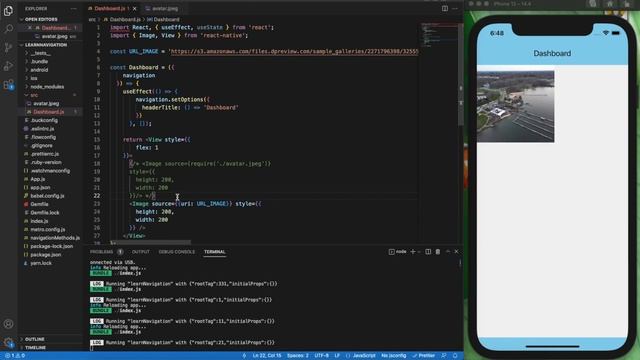Open the babel.config.js file
The width and height of the screenshot is (640, 360).
[x=47, y=196]
